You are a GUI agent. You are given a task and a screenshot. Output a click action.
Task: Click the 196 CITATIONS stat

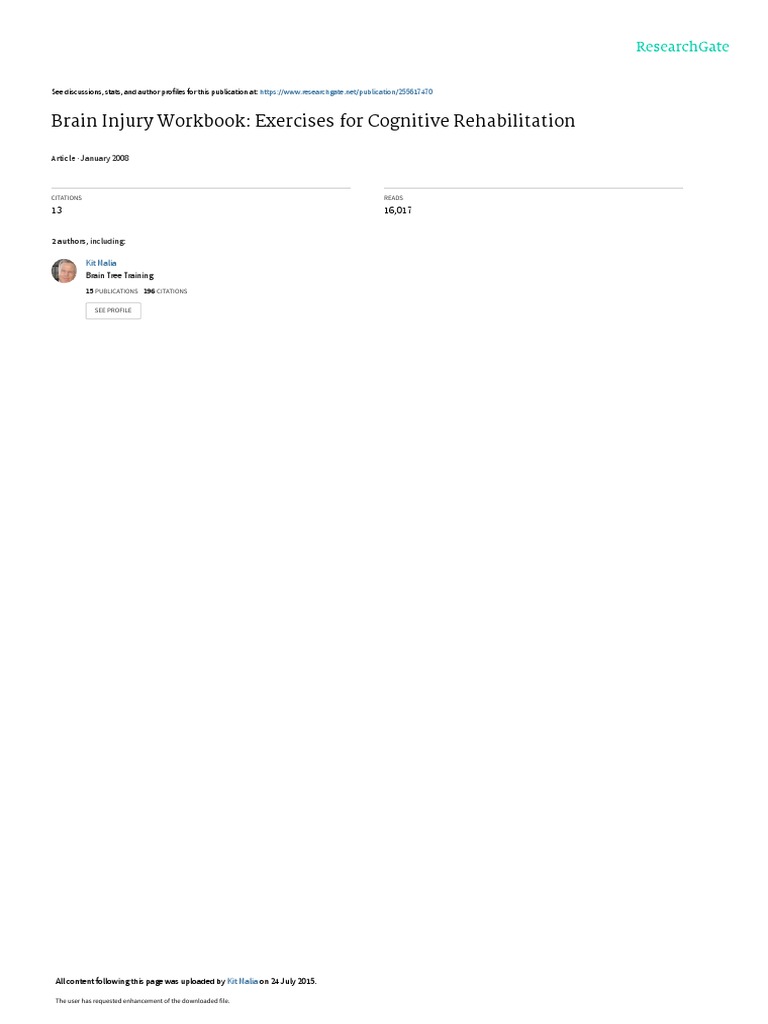pos(165,291)
